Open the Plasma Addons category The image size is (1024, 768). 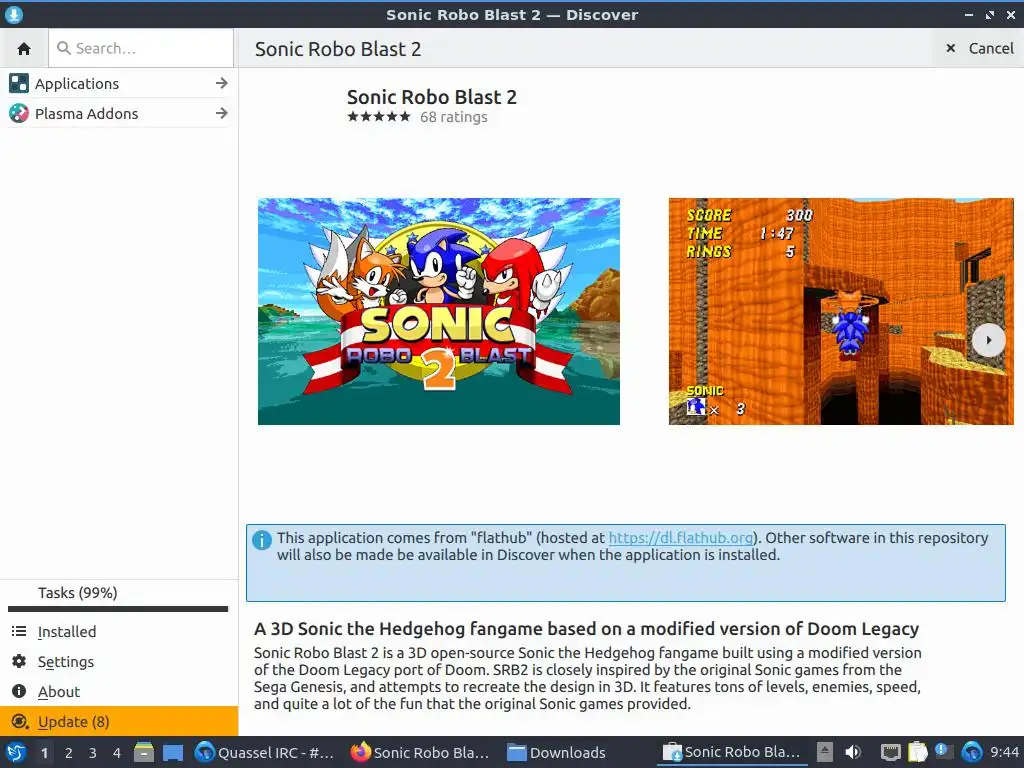(x=119, y=114)
